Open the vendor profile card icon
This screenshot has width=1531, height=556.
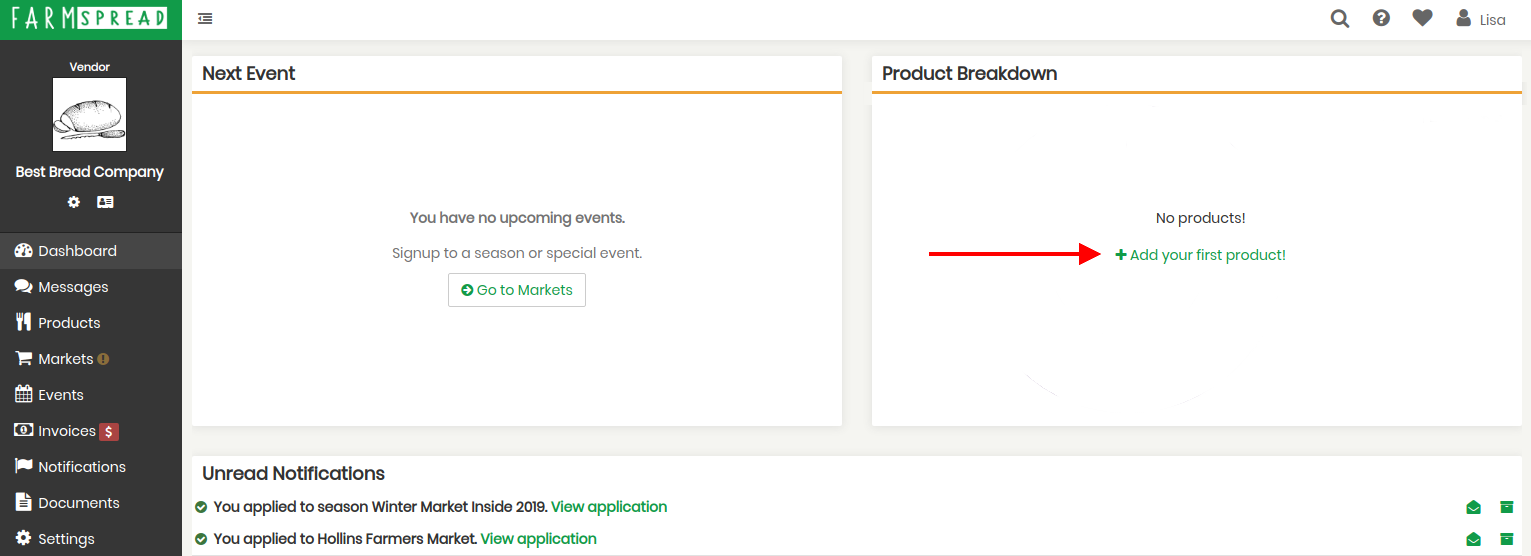(x=105, y=202)
